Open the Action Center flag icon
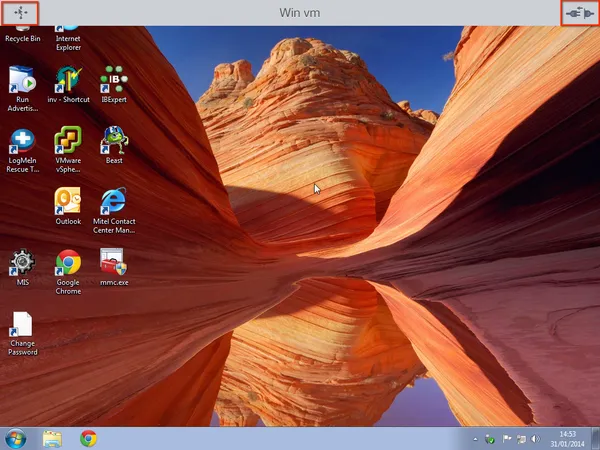600x450 pixels. [506, 439]
